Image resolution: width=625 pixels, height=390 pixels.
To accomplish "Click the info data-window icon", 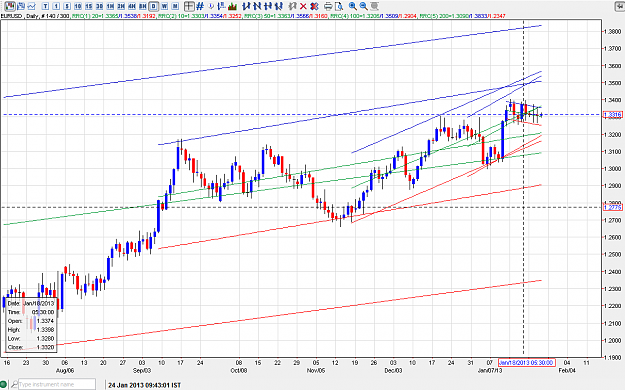I will (x=211, y=6).
